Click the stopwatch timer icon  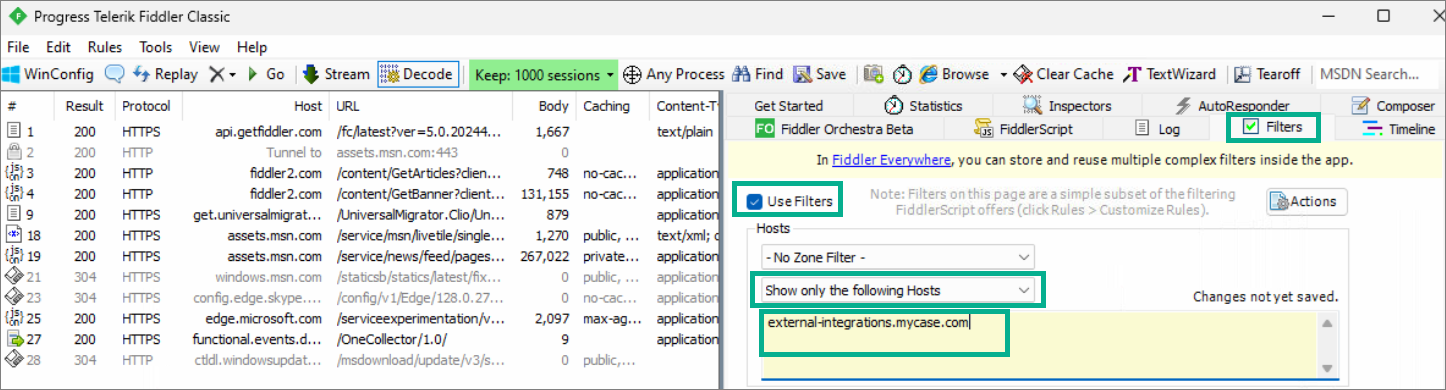point(902,74)
